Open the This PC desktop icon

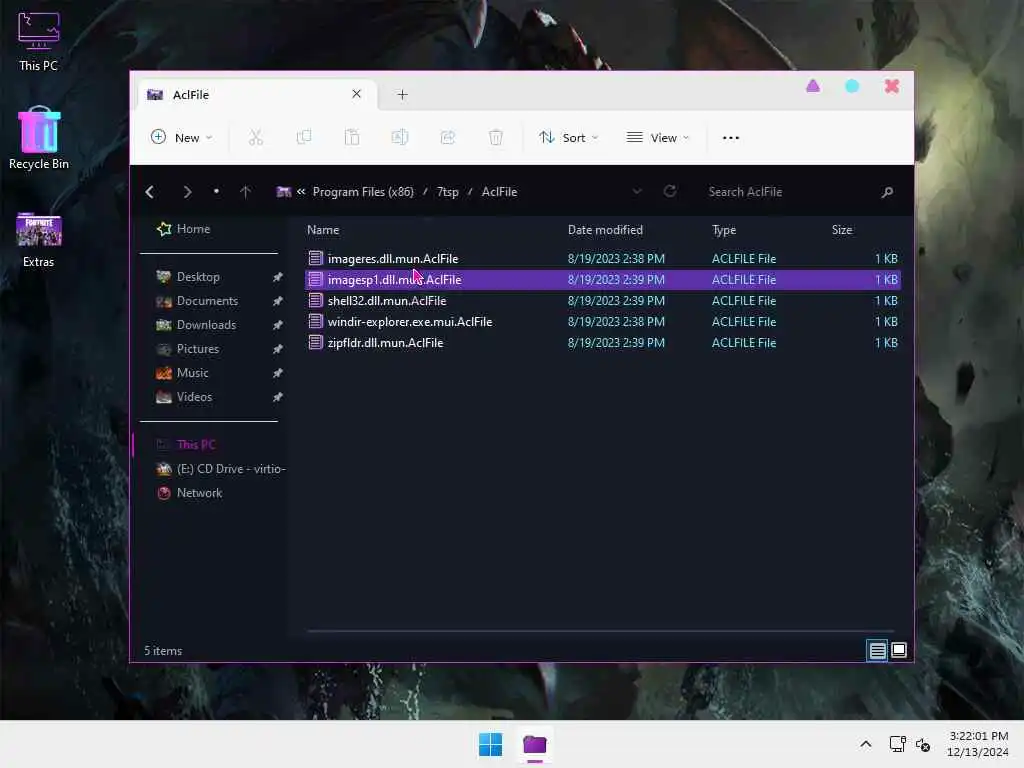tap(39, 41)
